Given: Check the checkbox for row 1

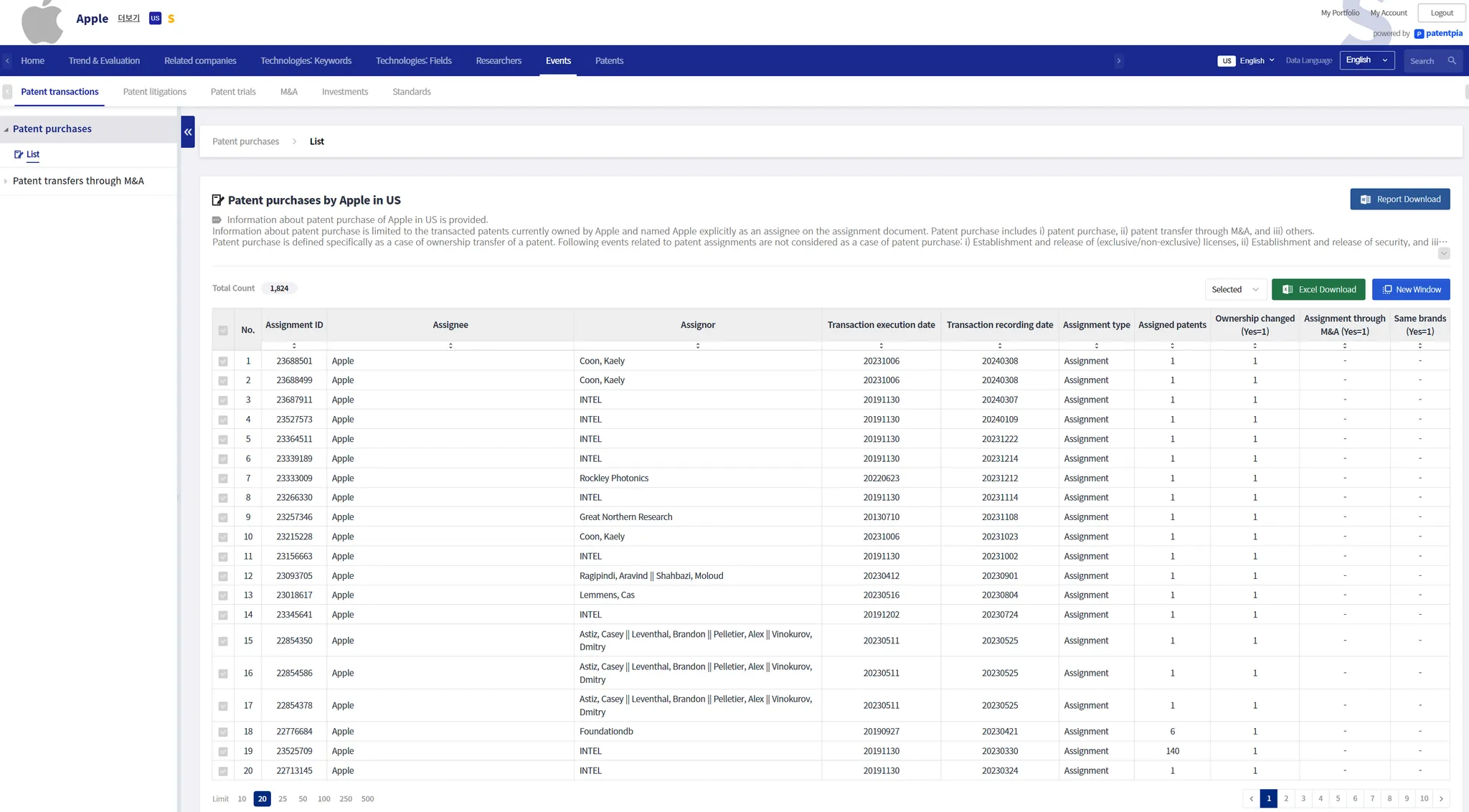Looking at the screenshot, I should coord(223,362).
